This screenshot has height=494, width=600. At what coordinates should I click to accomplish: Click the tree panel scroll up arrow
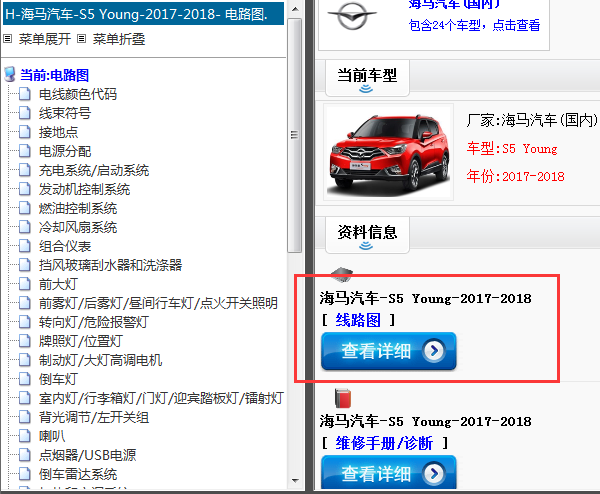295,9
